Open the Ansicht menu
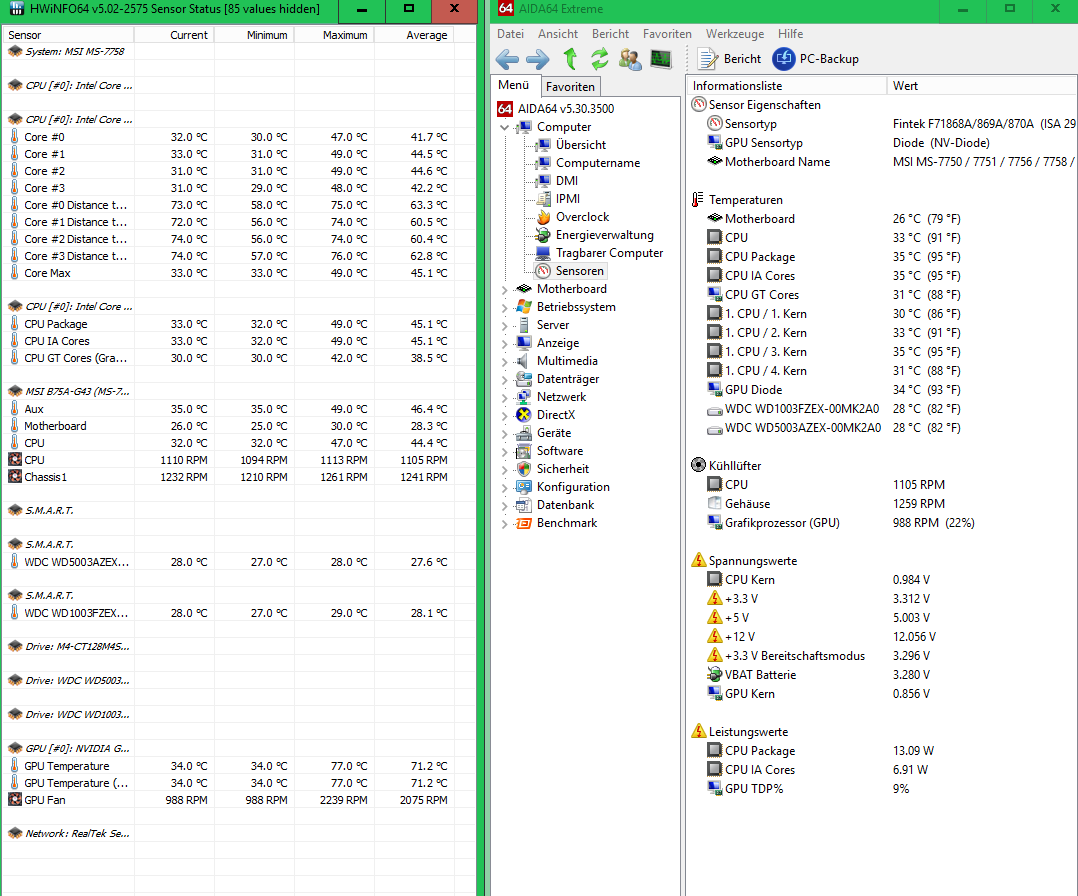The image size is (1078, 896). pyautogui.click(x=558, y=34)
